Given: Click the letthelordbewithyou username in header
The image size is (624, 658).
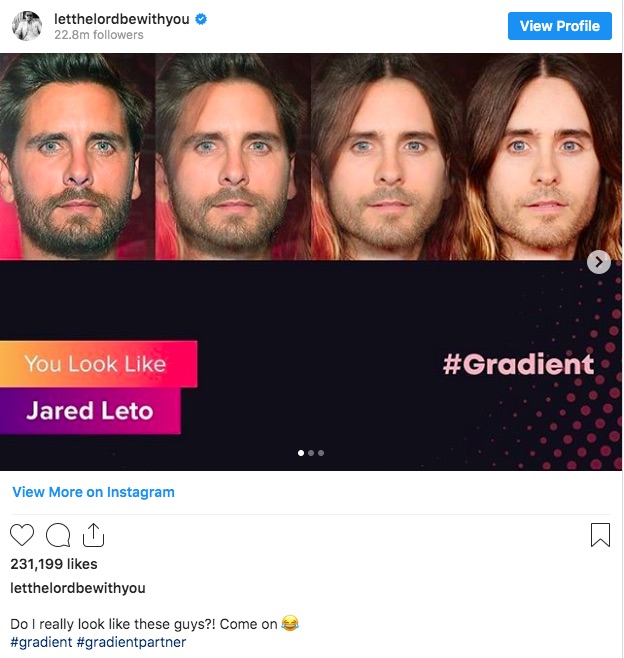Looking at the screenshot, I should tap(122, 19).
